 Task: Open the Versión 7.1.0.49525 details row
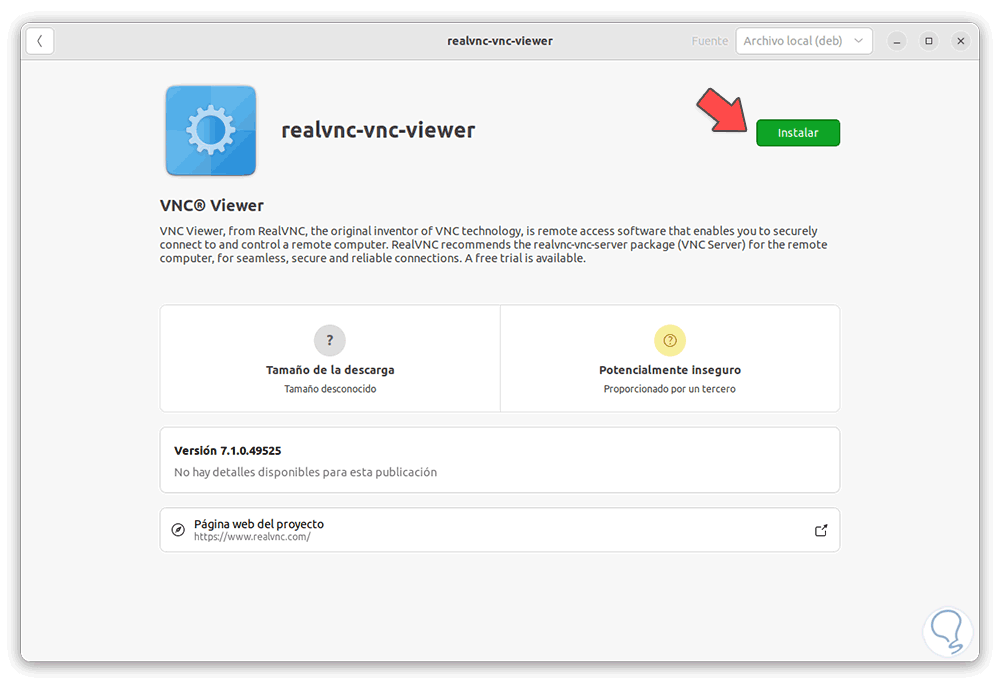point(499,460)
